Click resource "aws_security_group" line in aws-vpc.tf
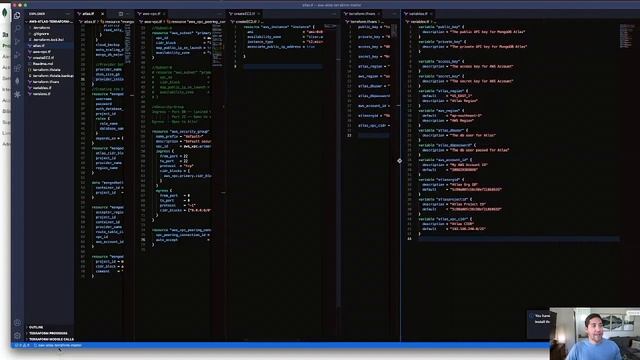The height and width of the screenshot is (360, 640). [x=181, y=132]
